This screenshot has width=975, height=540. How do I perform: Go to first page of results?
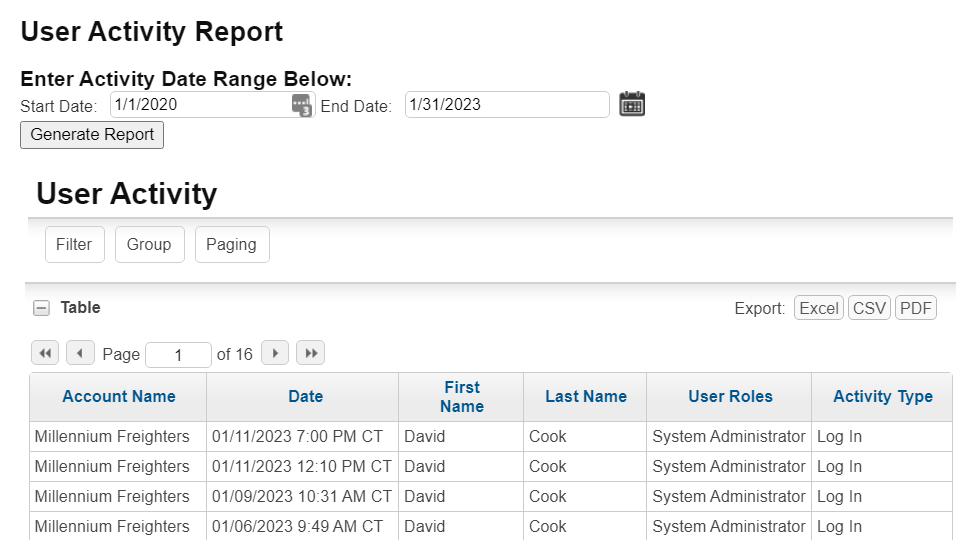click(x=45, y=353)
